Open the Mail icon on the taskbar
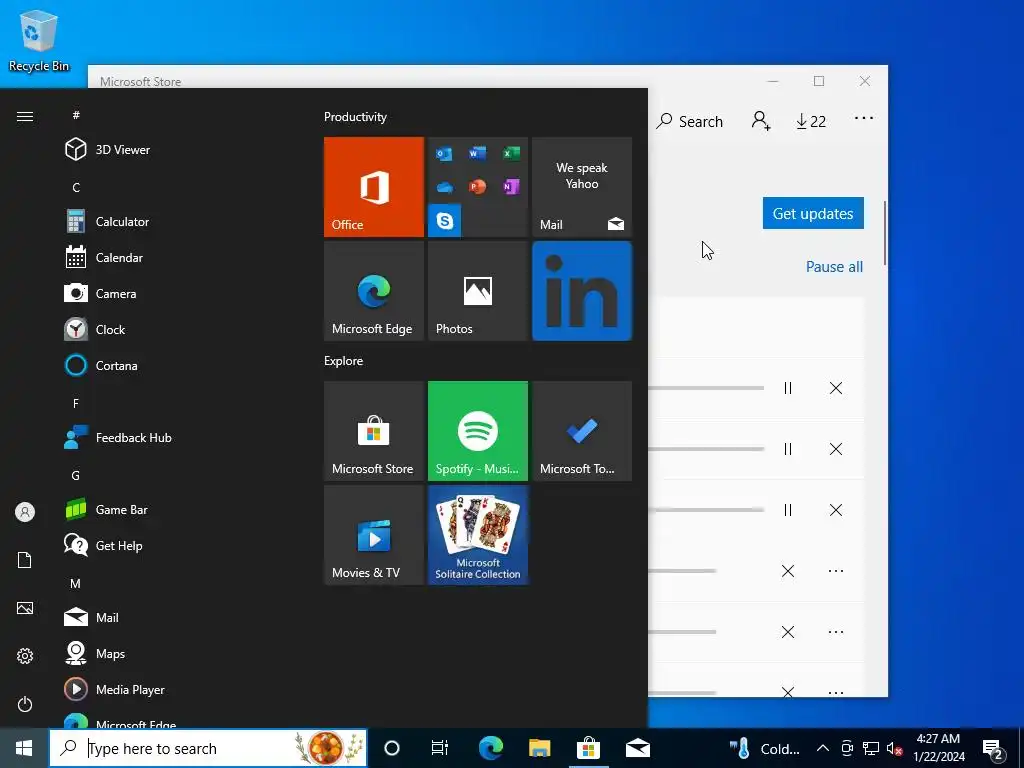Viewport: 1024px width, 768px height. (x=637, y=748)
